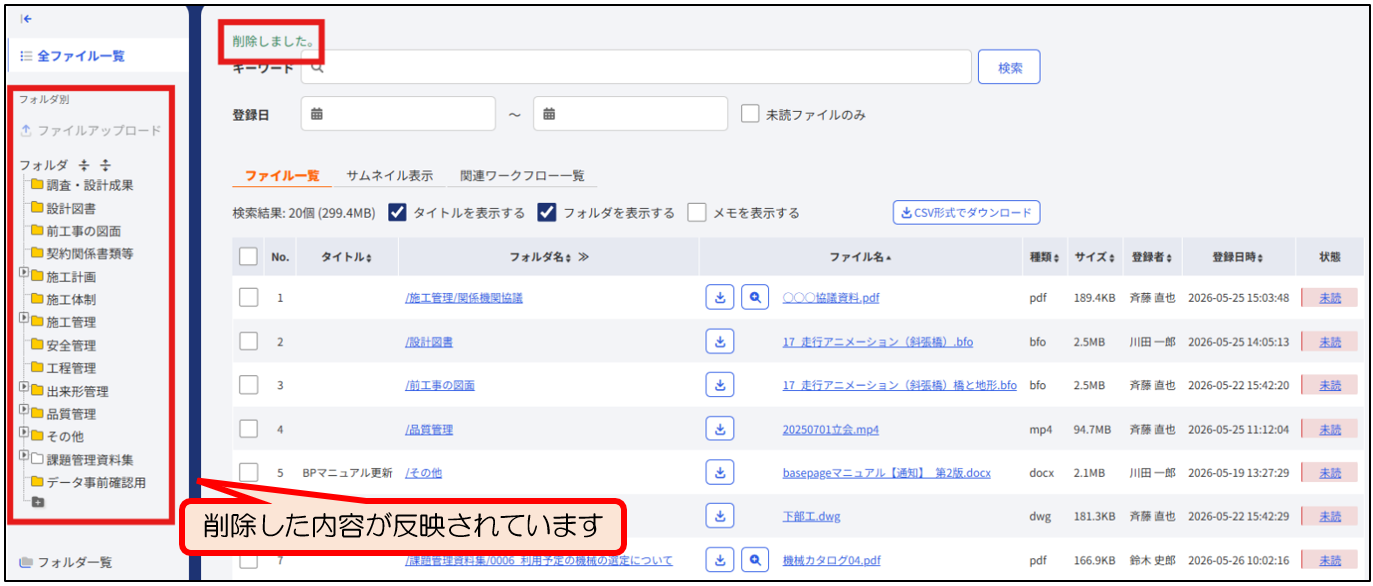Image resolution: width=1373 pixels, height=586 pixels.
Task: Download ○○○協議資料.pdf via its download icon
Action: tap(719, 297)
